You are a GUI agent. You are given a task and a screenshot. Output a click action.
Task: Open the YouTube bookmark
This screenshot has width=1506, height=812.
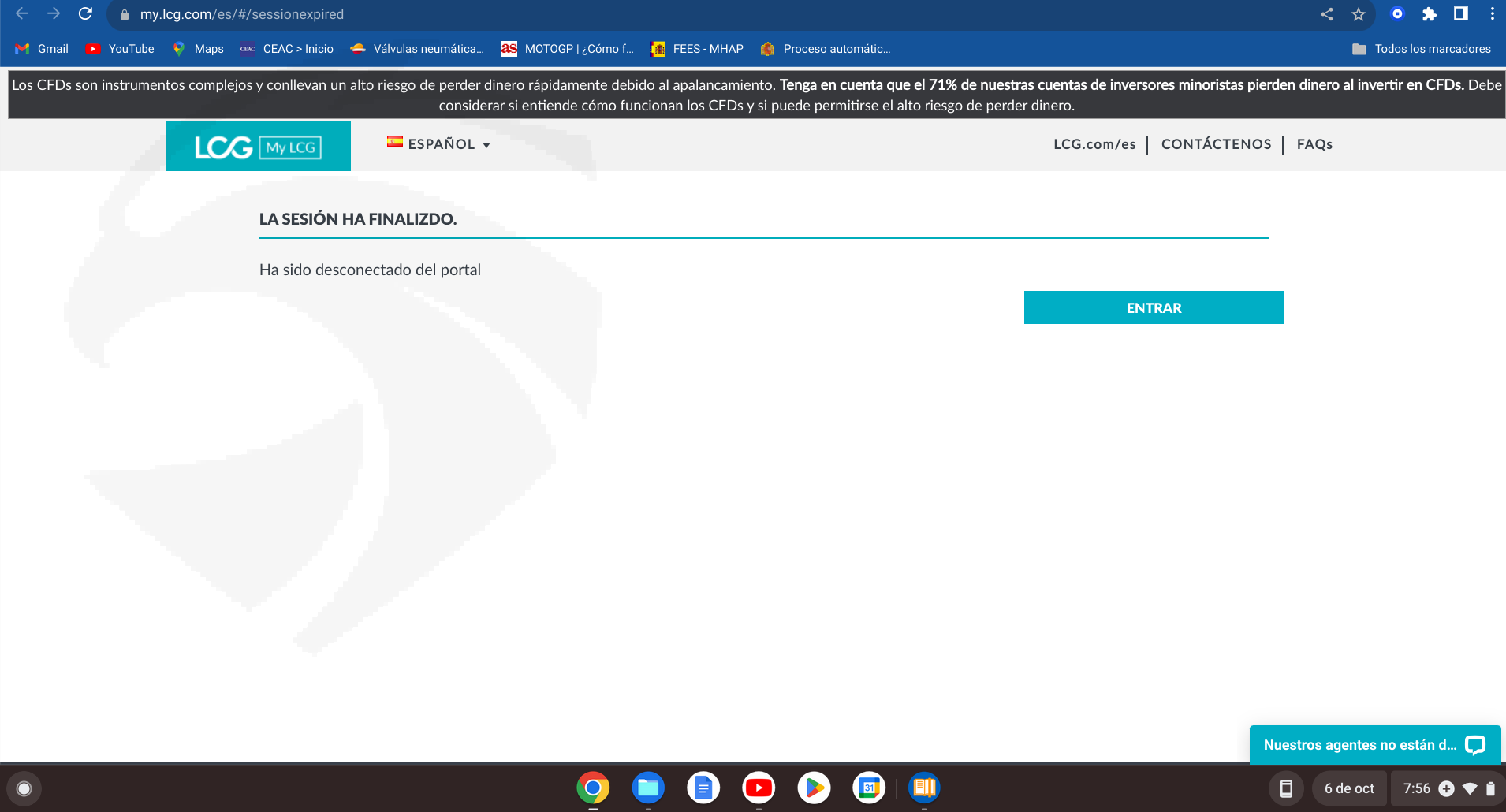(x=120, y=49)
